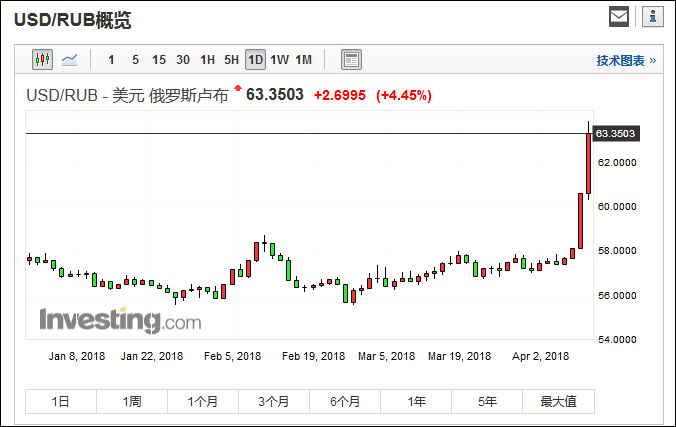
Task: Select the 1个月 range tab
Action: (203, 402)
